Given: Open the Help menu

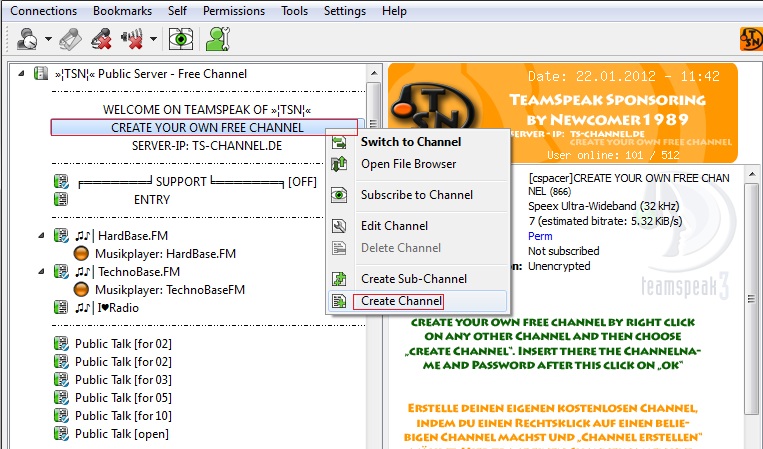Looking at the screenshot, I should [394, 11].
